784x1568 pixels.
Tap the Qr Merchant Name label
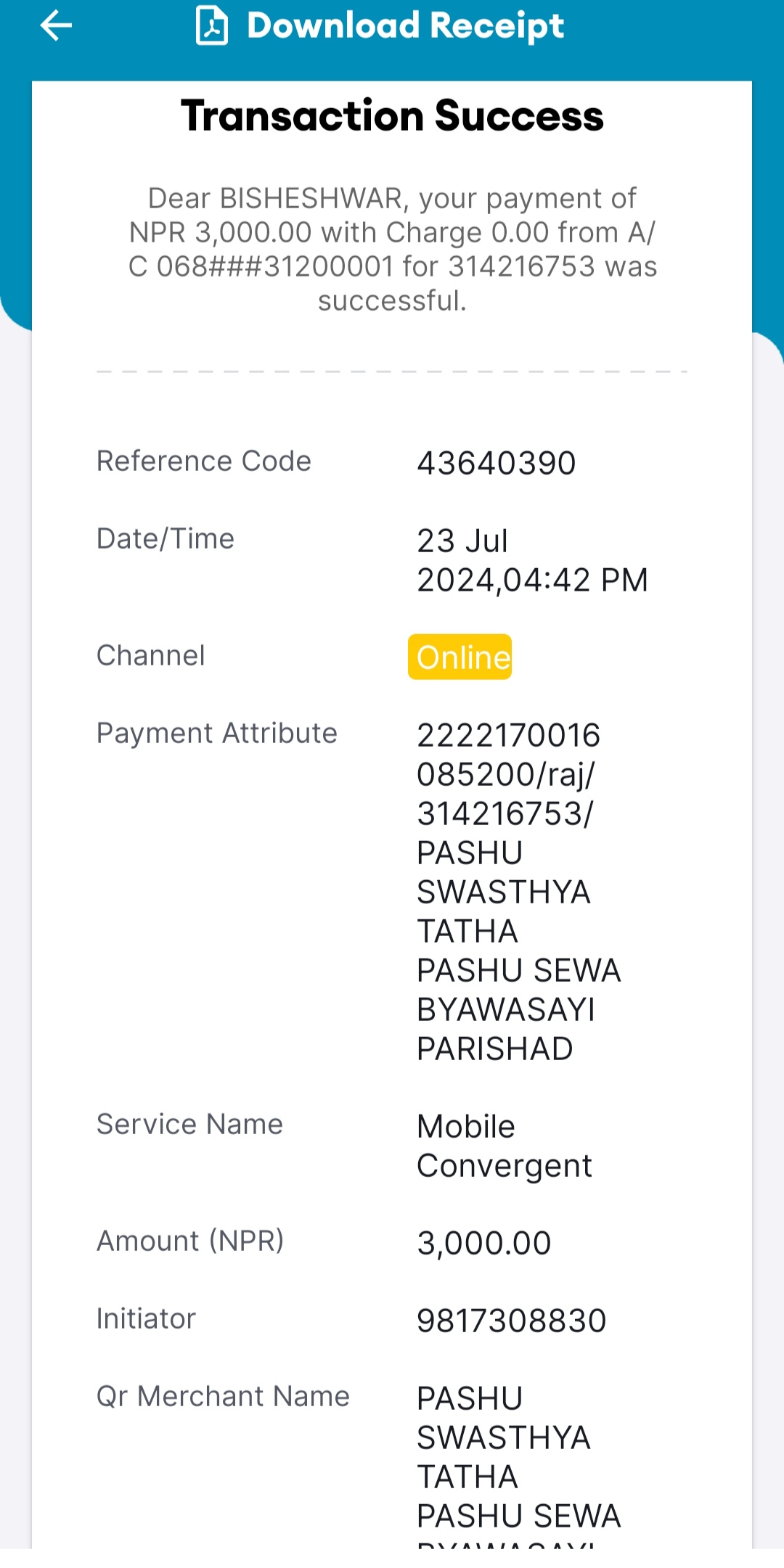[224, 1397]
